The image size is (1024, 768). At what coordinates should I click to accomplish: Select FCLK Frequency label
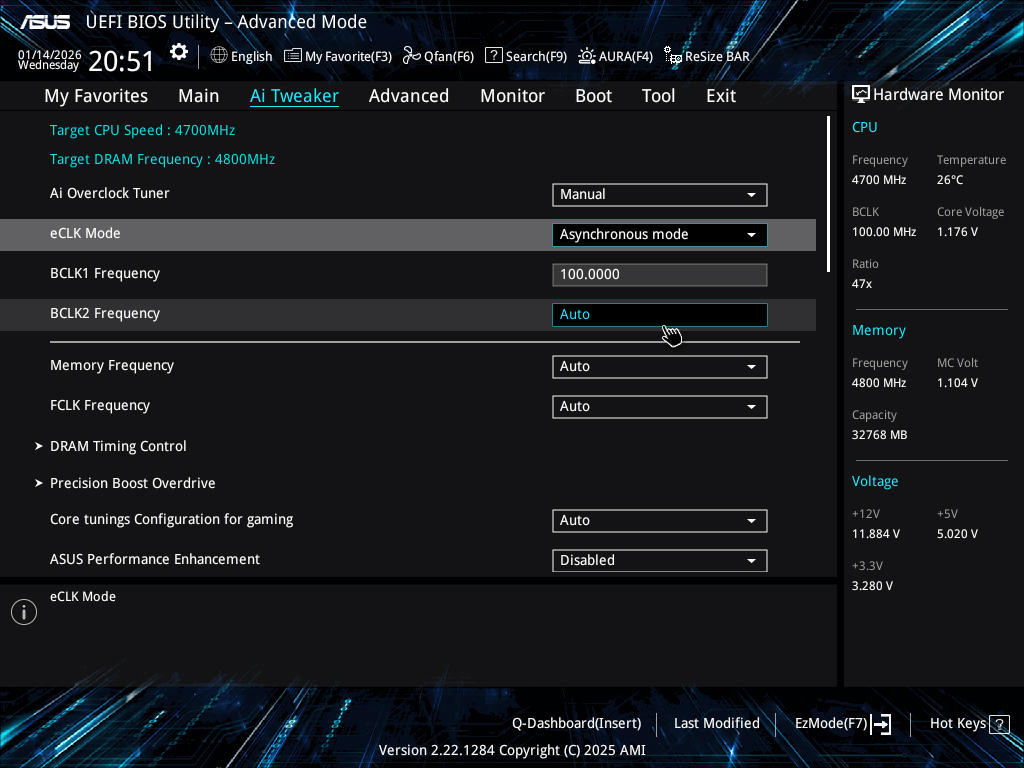(x=100, y=405)
